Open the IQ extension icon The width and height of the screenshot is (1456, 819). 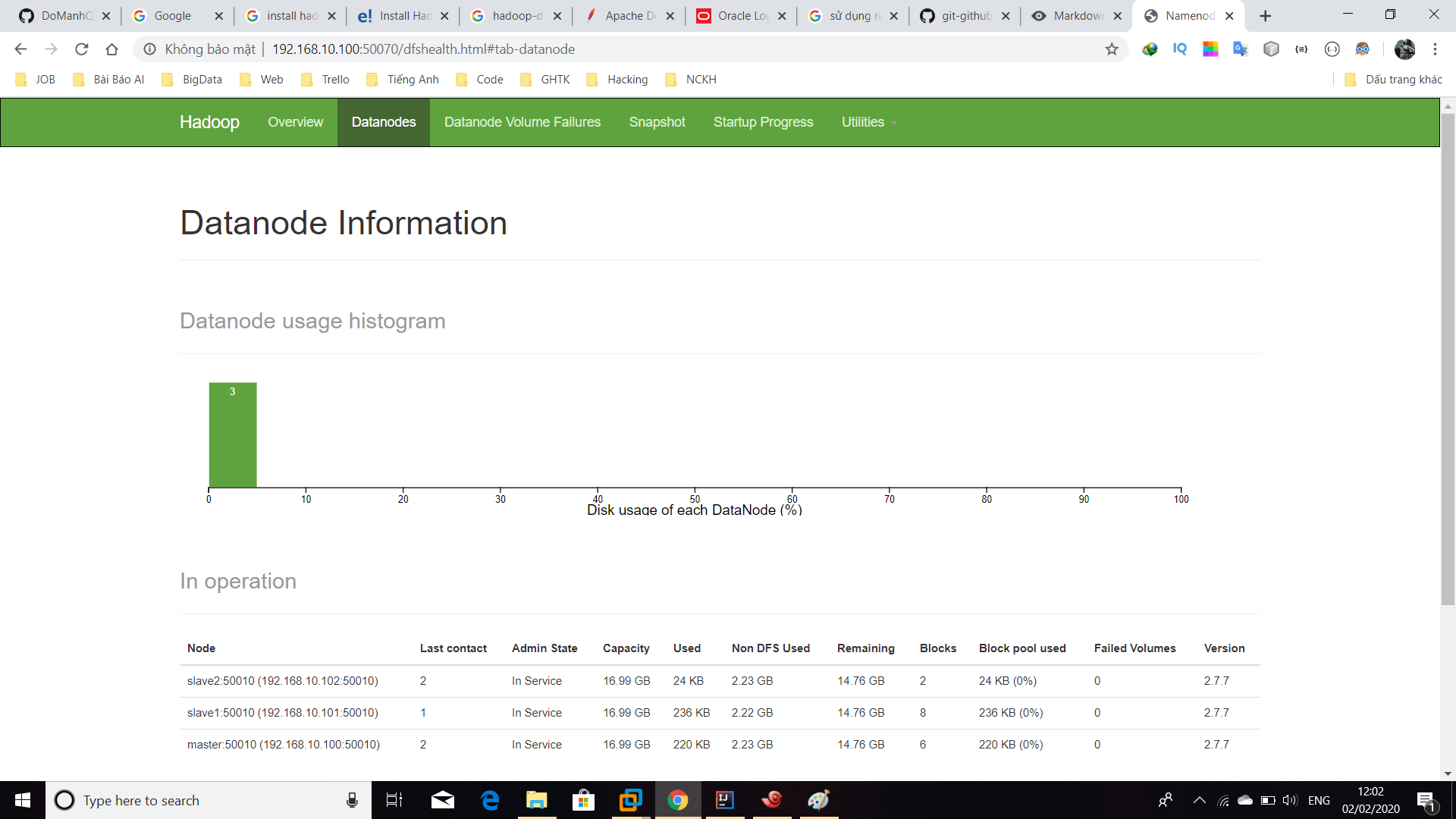coord(1180,49)
